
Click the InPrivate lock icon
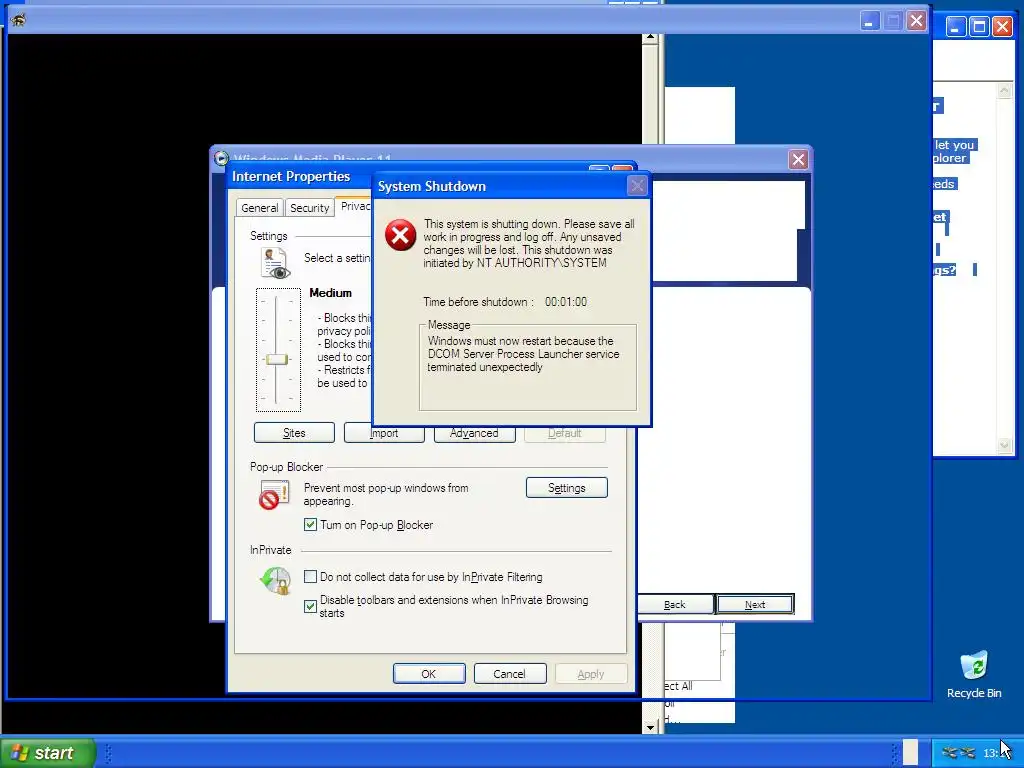[276, 580]
